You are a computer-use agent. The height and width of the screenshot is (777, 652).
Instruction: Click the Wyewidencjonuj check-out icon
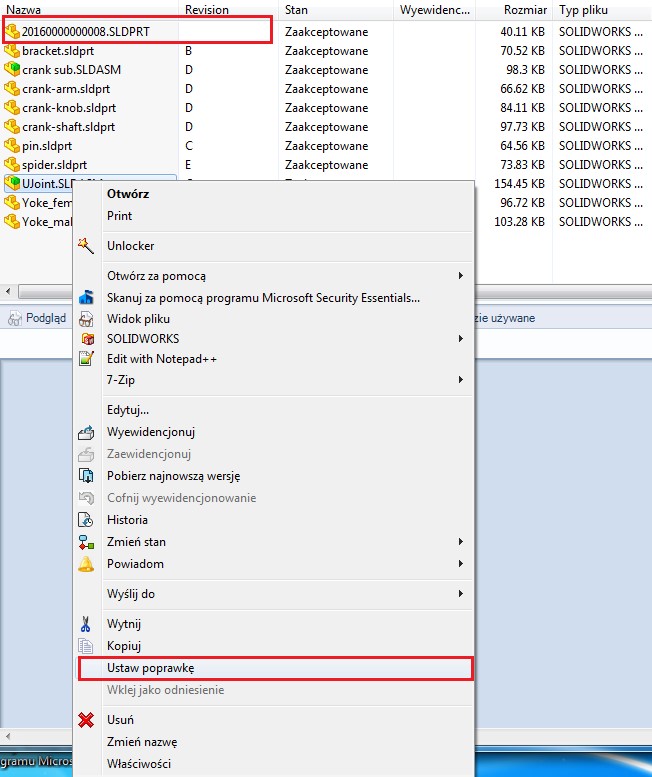pos(86,432)
